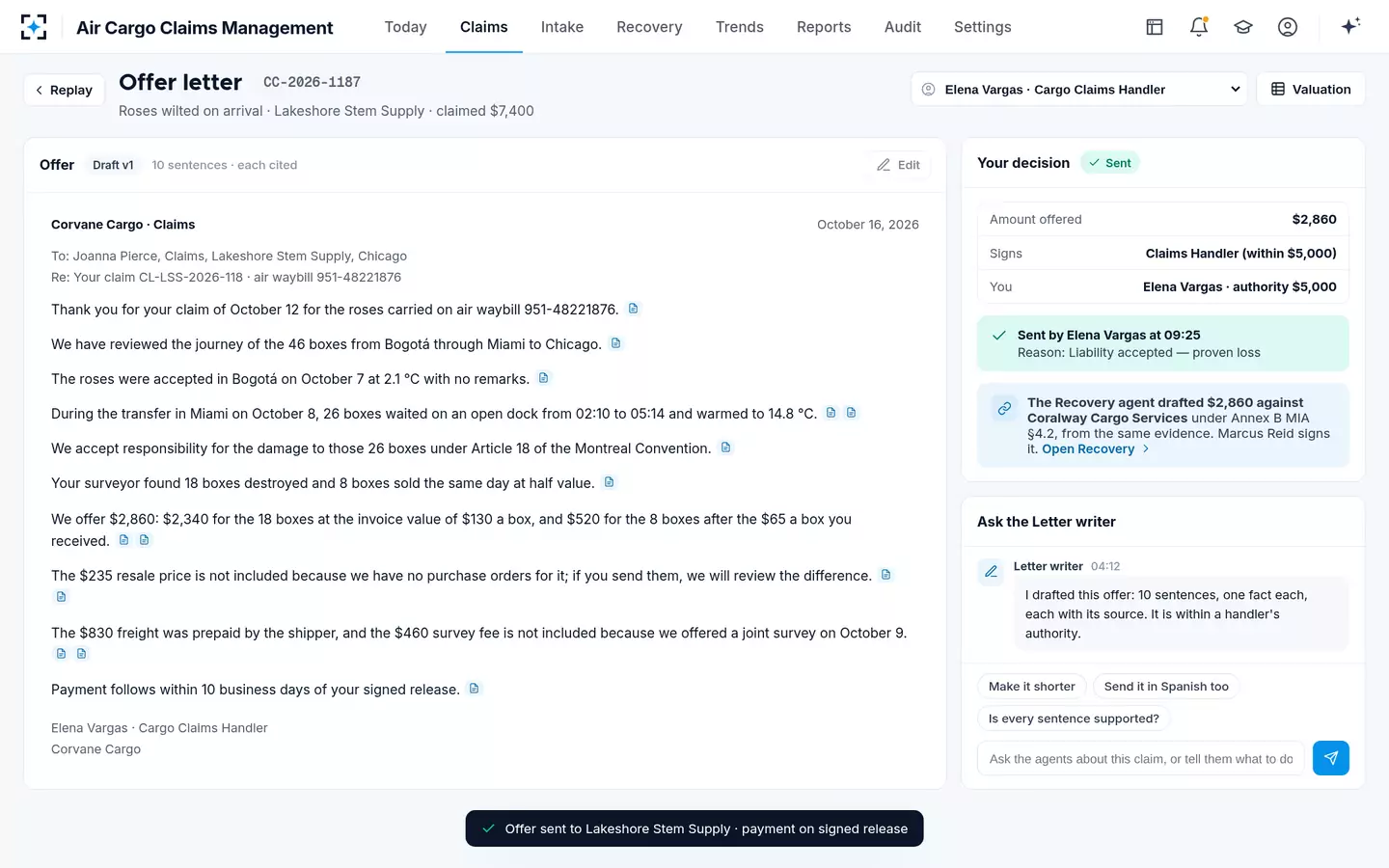Go to the Today tab

point(405,27)
